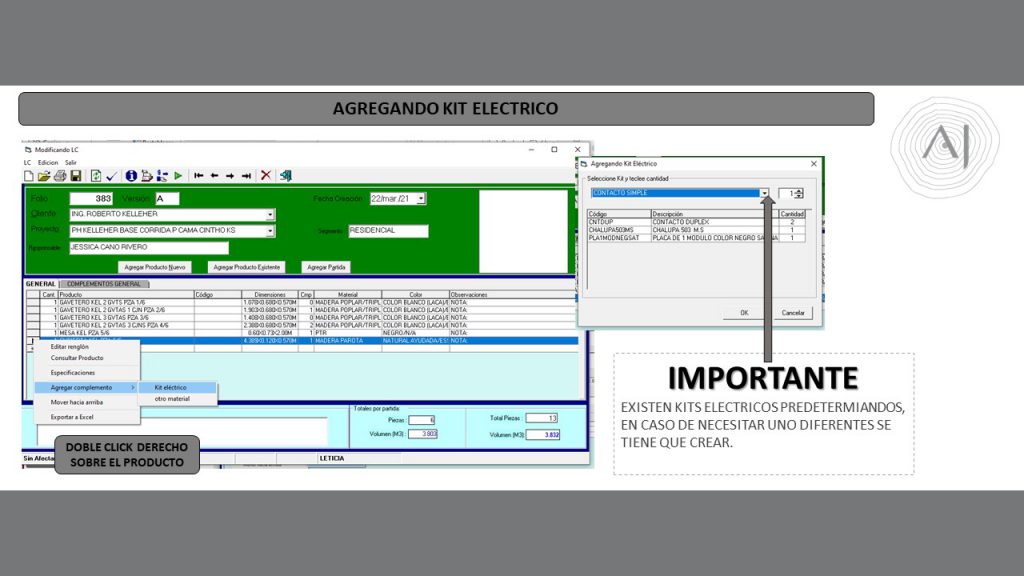Select Kit eléctrico from the submenu

(x=171, y=387)
